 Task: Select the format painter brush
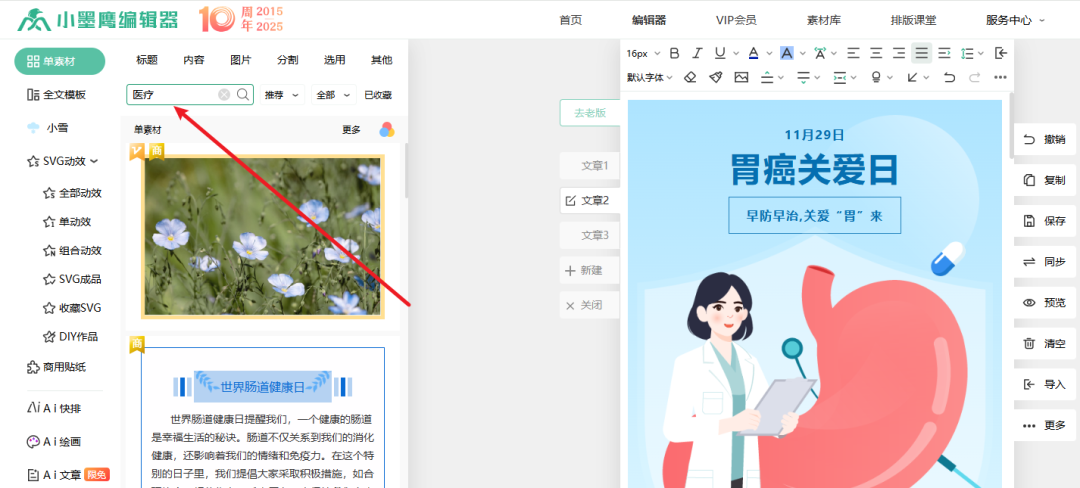coord(716,77)
